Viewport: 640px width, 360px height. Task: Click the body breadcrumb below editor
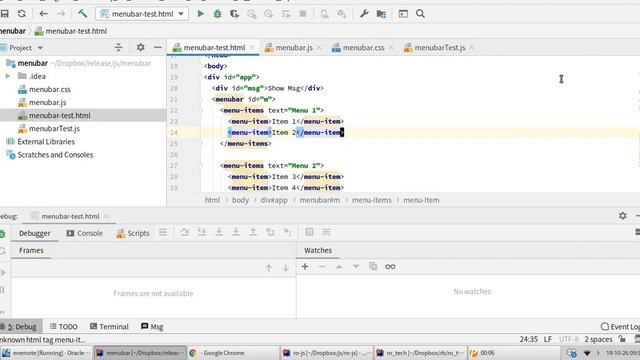240,200
